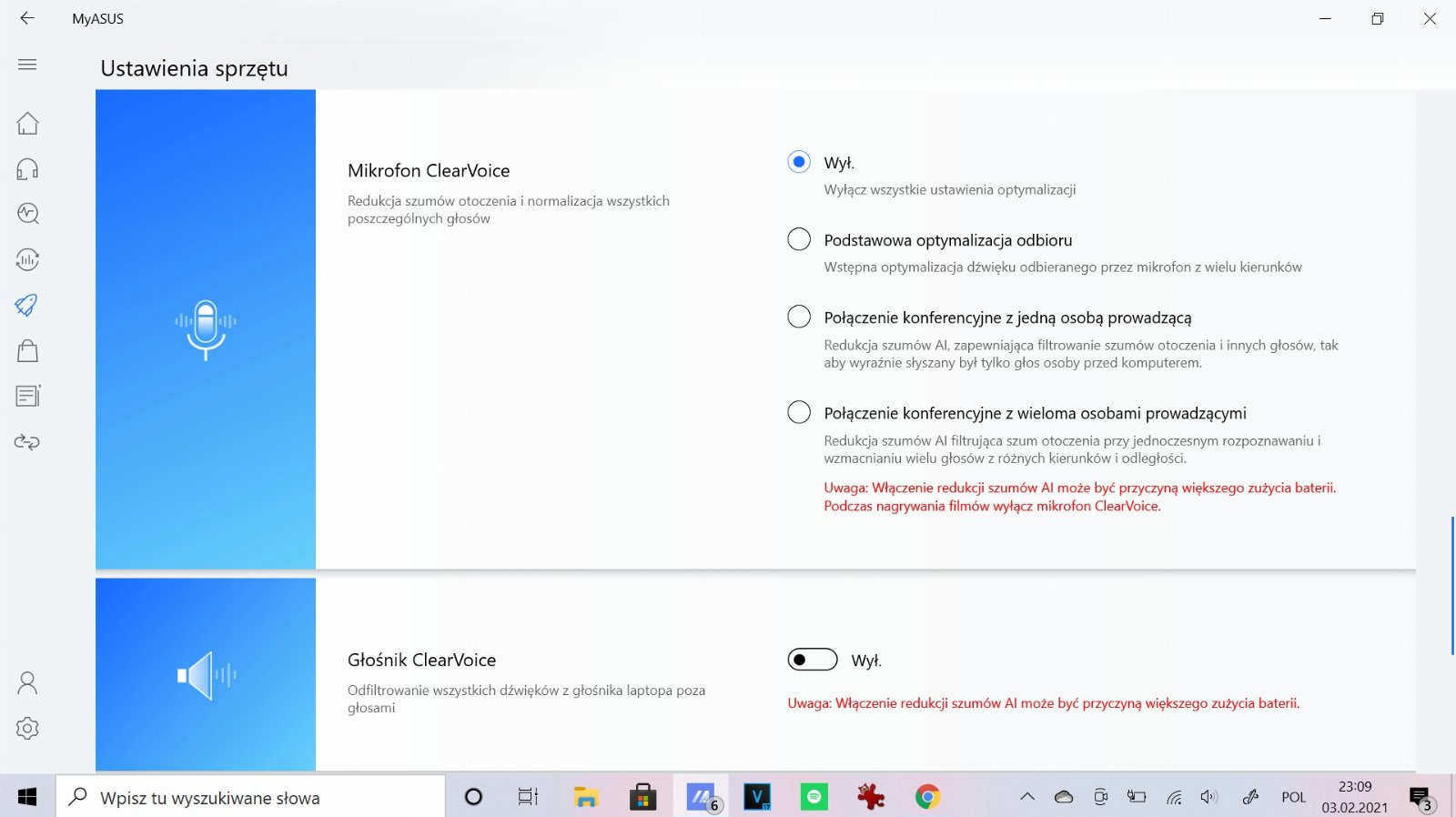
Task: Open OneDrive cloud tray icon
Action: tap(1064, 797)
